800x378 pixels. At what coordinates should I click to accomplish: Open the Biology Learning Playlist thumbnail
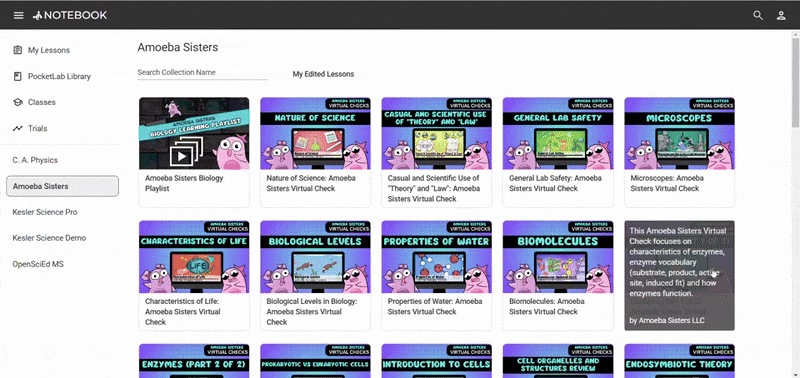(194, 134)
